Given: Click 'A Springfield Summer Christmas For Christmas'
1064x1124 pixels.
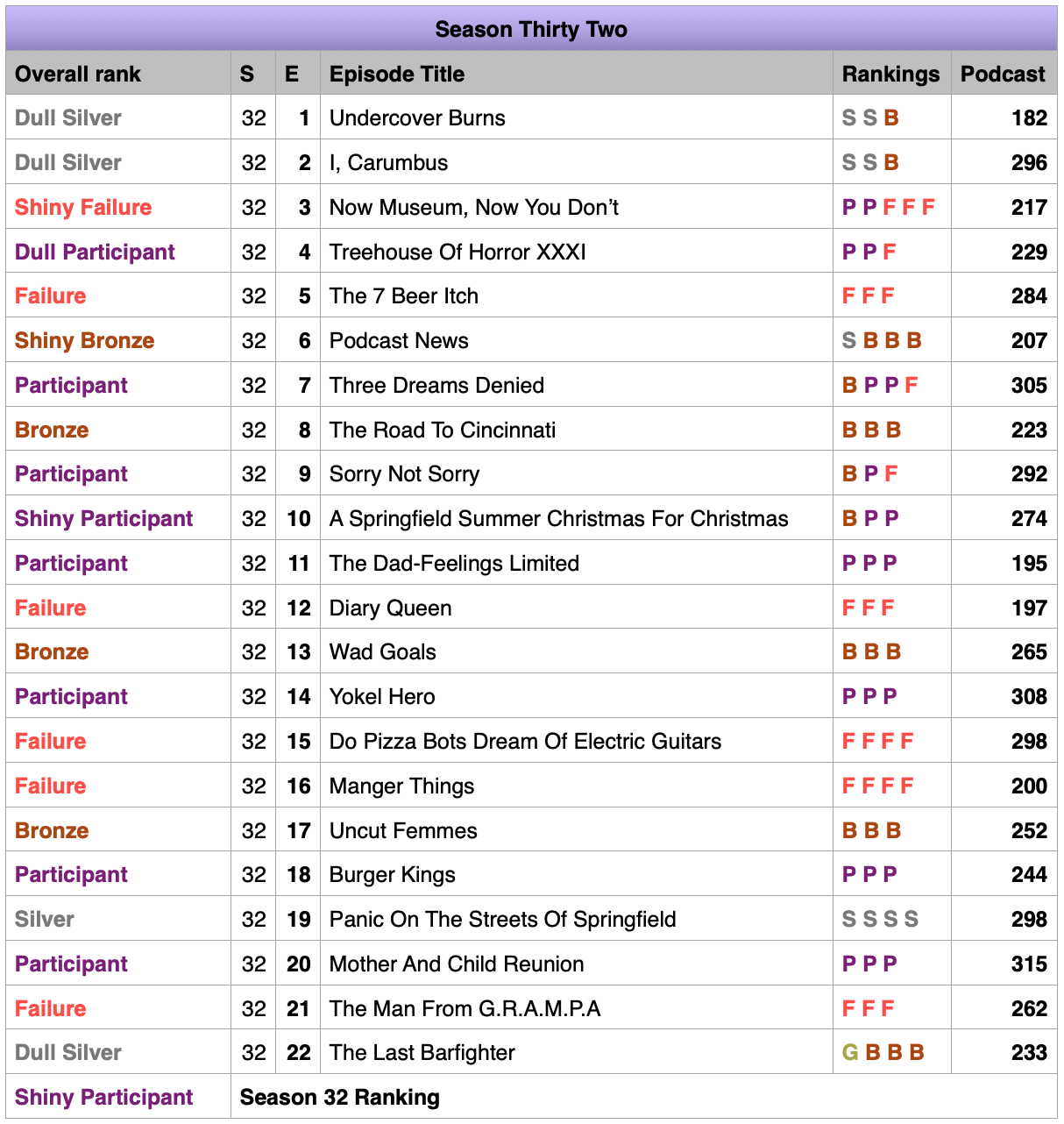Looking at the screenshot, I should (x=559, y=518).
